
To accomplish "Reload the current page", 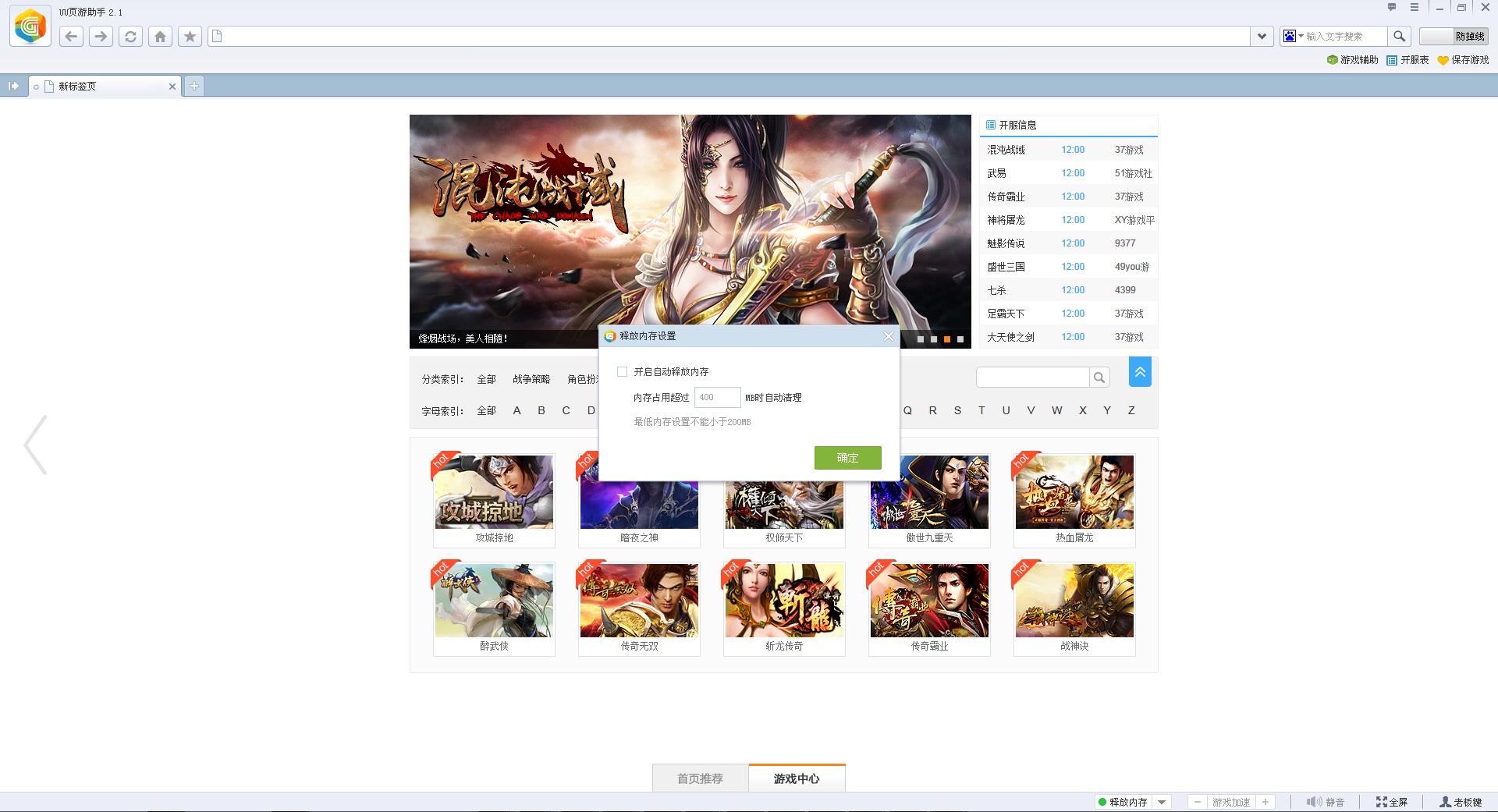I will (130, 36).
